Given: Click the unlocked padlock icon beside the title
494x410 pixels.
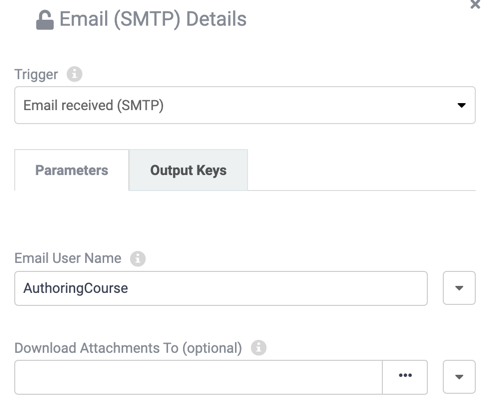Looking at the screenshot, I should pyautogui.click(x=45, y=20).
